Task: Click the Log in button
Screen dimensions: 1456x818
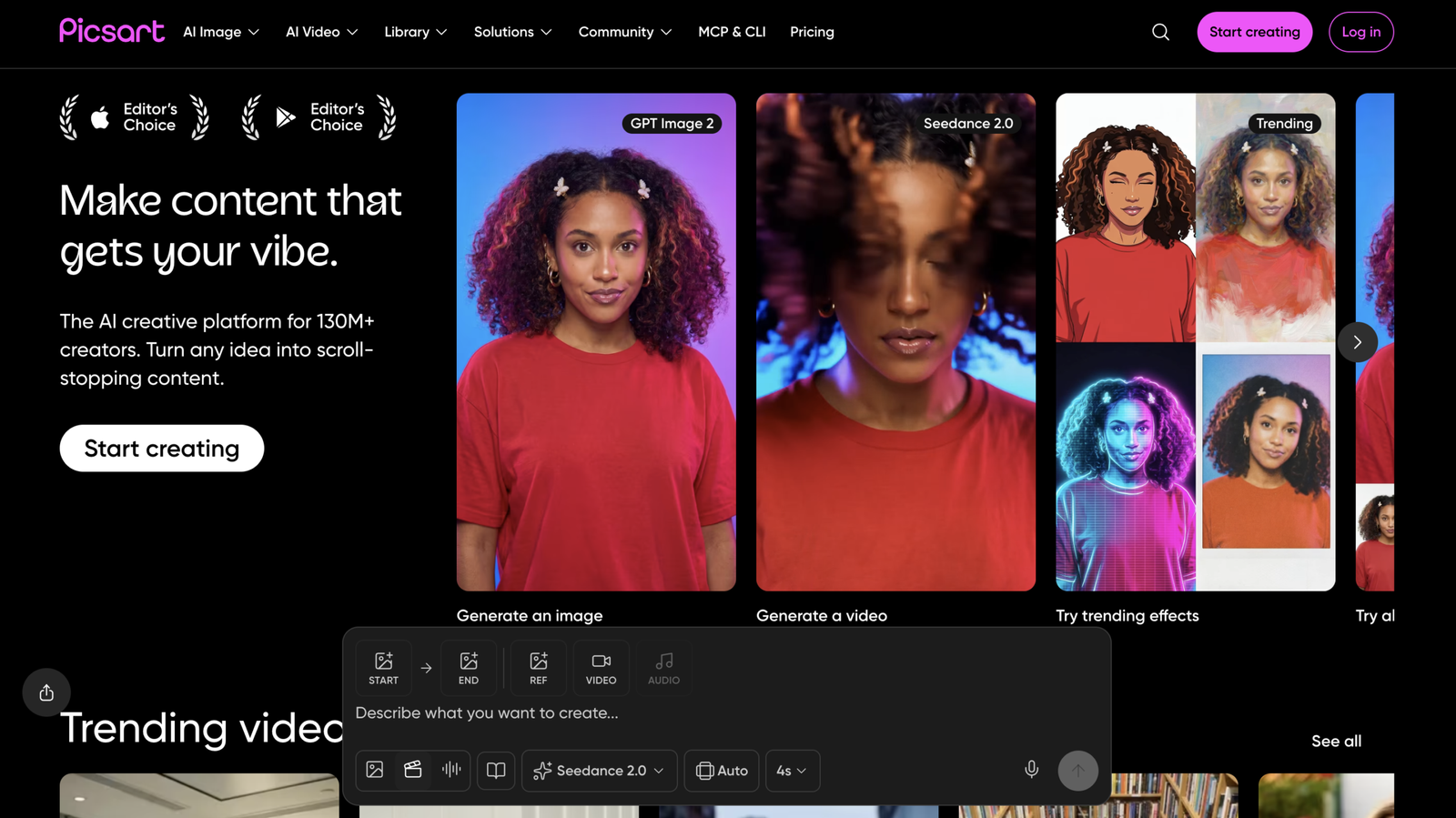Action: click(1361, 32)
